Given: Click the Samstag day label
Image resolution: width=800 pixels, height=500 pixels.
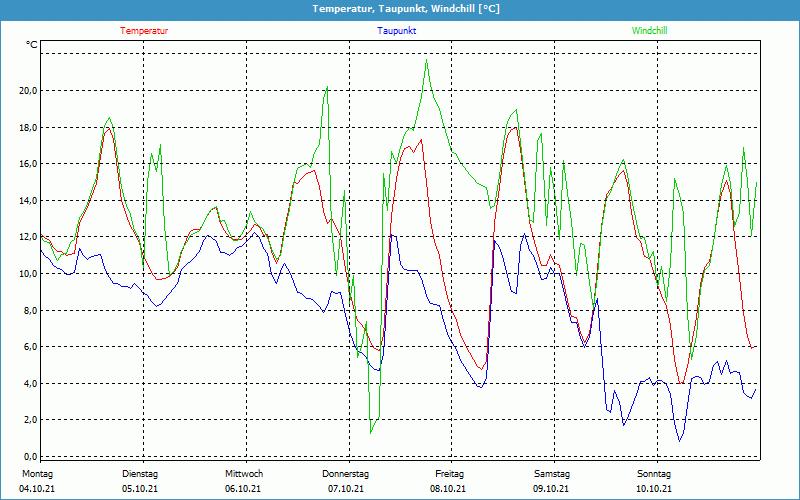Looking at the screenshot, I should (x=551, y=474).
